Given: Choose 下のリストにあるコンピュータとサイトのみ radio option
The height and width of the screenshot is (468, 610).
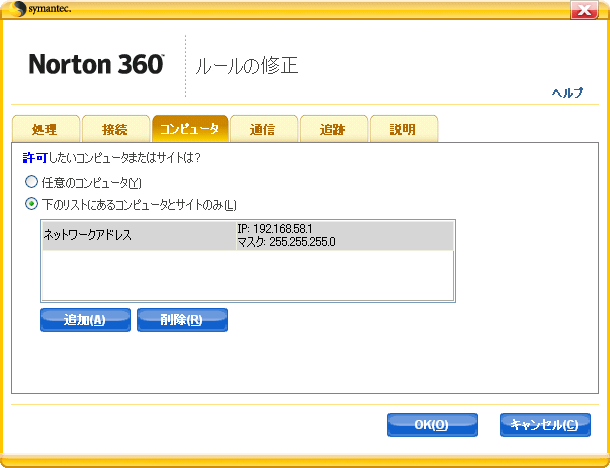Looking at the screenshot, I should pyautogui.click(x=32, y=204).
